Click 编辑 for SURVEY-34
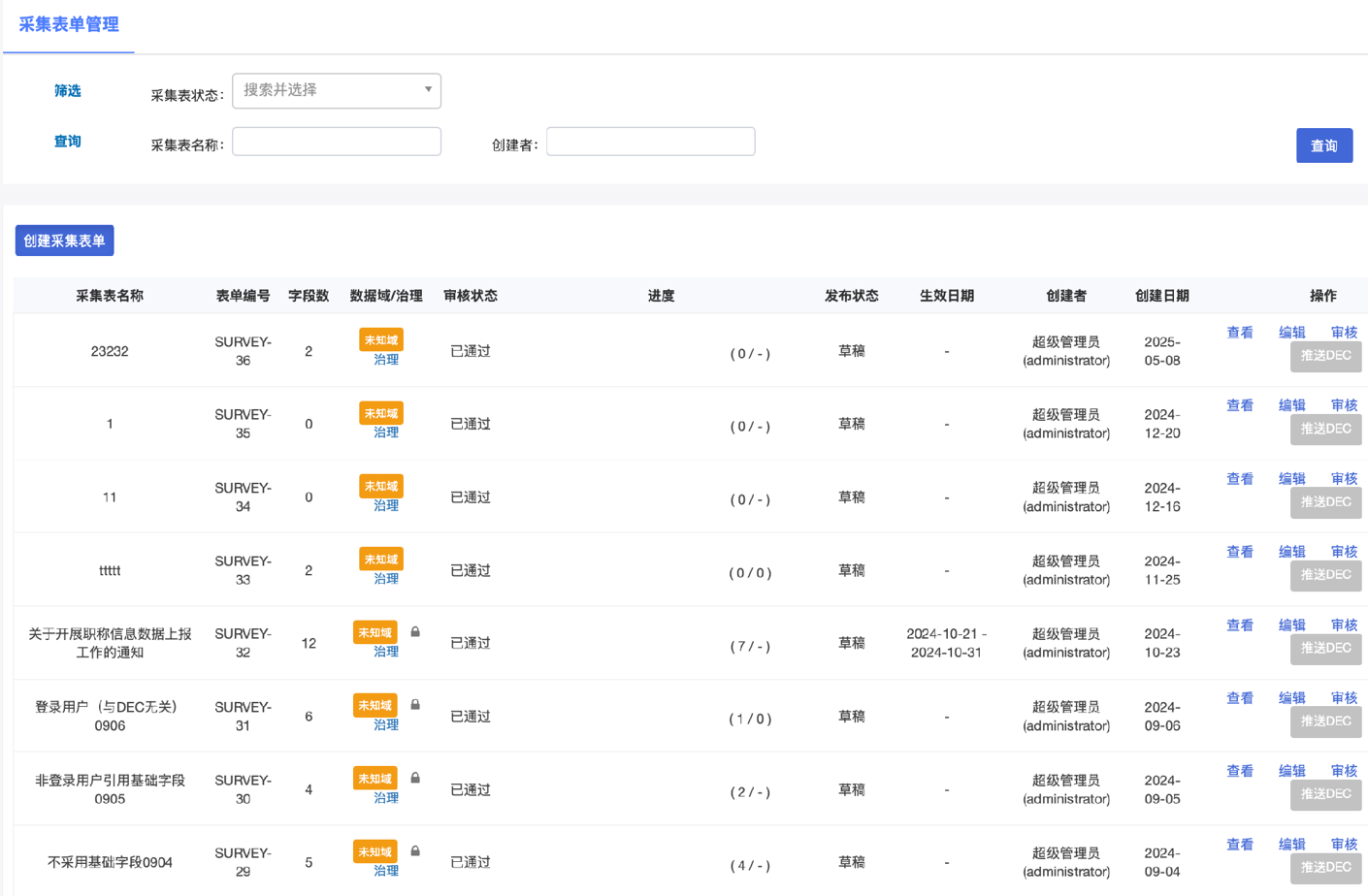1368x896 pixels. tap(1292, 479)
